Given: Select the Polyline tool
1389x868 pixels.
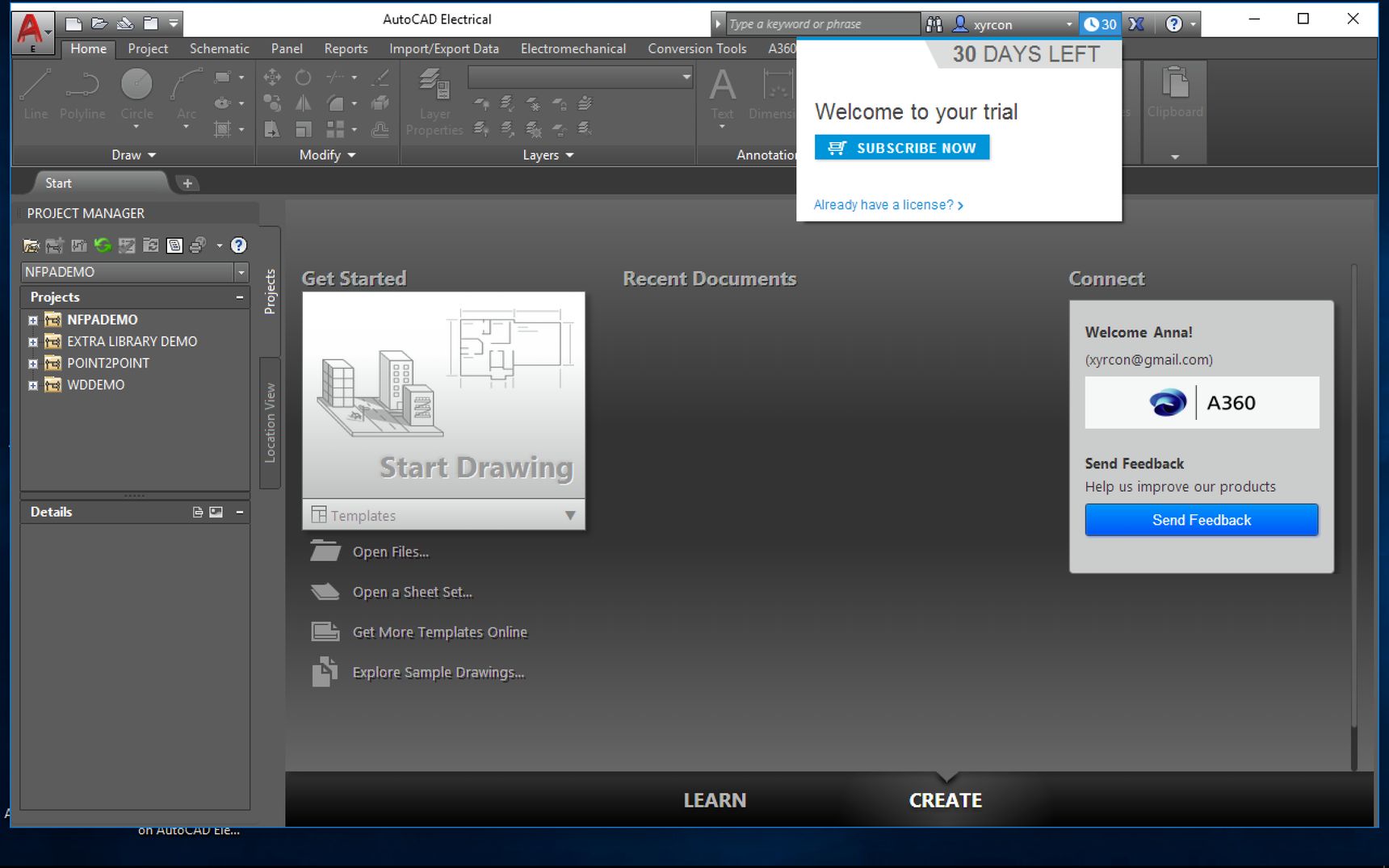Looking at the screenshot, I should coord(82,95).
